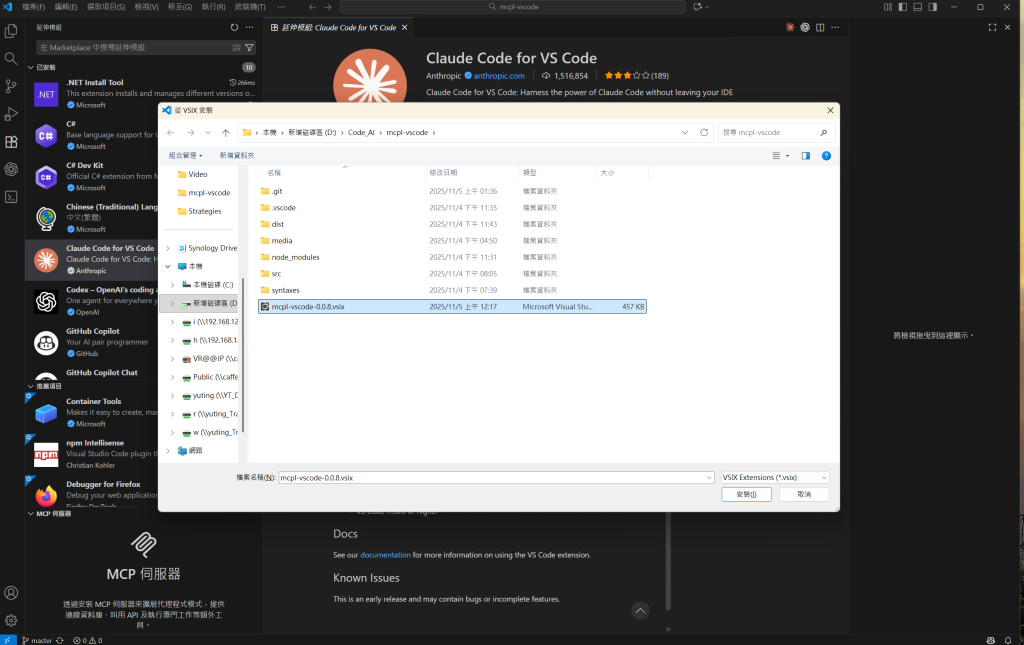Open the anthropic.com publisher link
The image size is (1024, 645).
click(x=499, y=76)
